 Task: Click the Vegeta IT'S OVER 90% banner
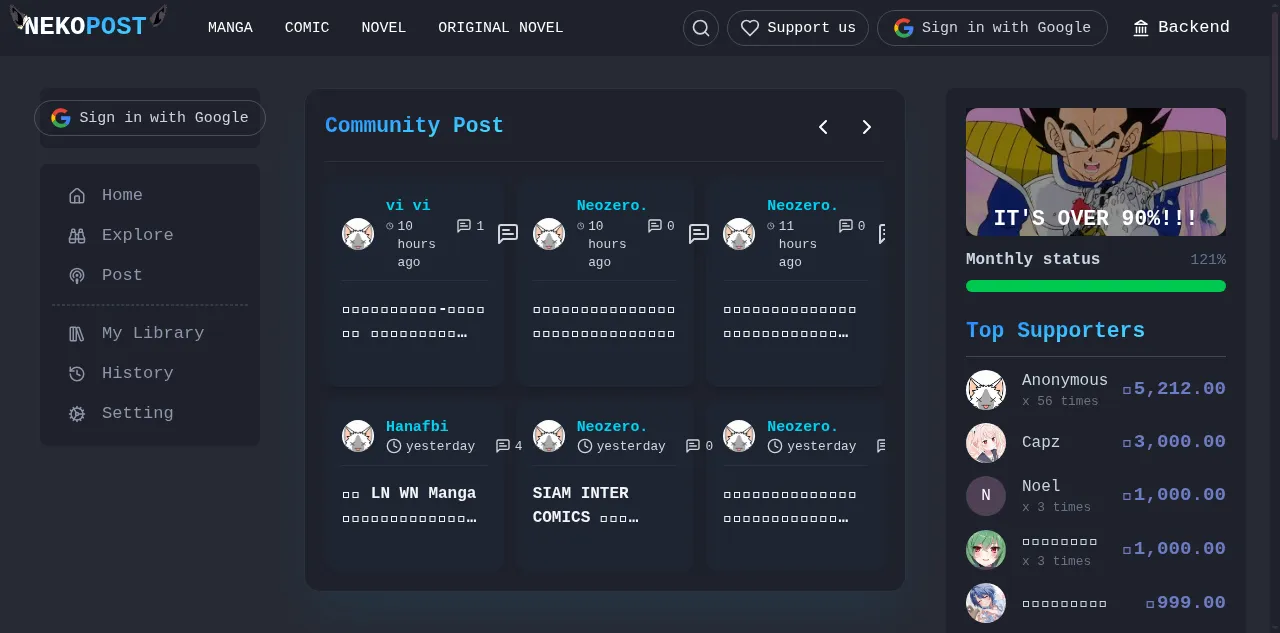(x=1096, y=172)
